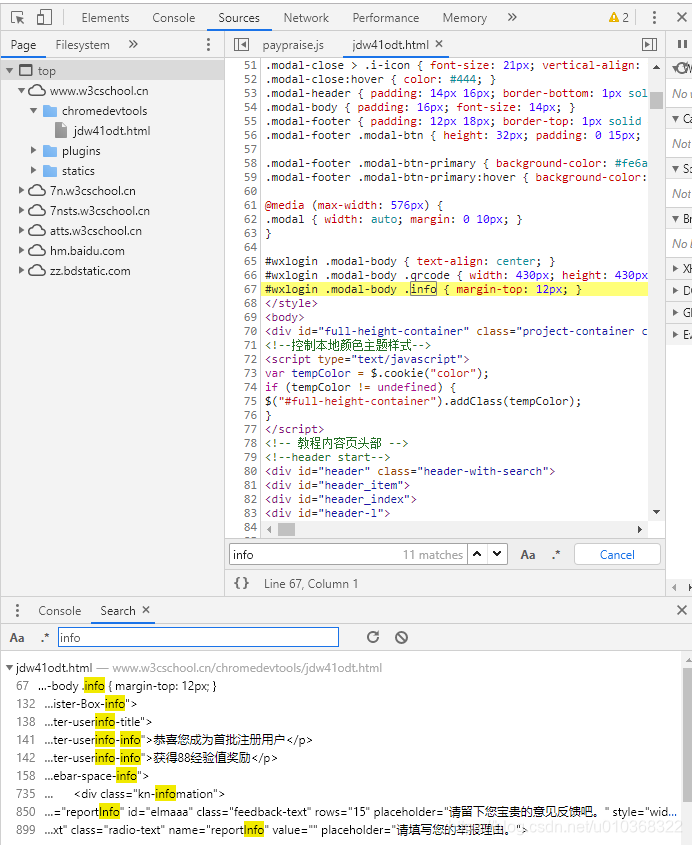692x845 pixels.
Task: Expand 7n.w3cschool.cn domain
Action: click(x=22, y=190)
